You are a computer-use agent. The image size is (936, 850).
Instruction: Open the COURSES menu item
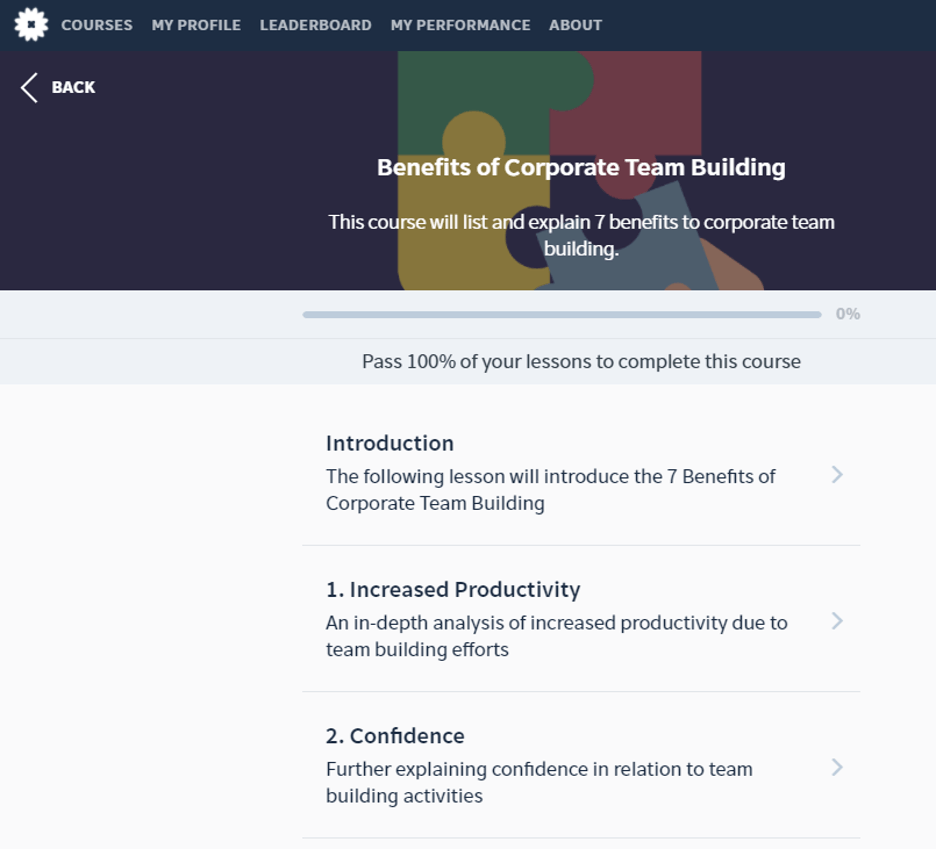[96, 25]
